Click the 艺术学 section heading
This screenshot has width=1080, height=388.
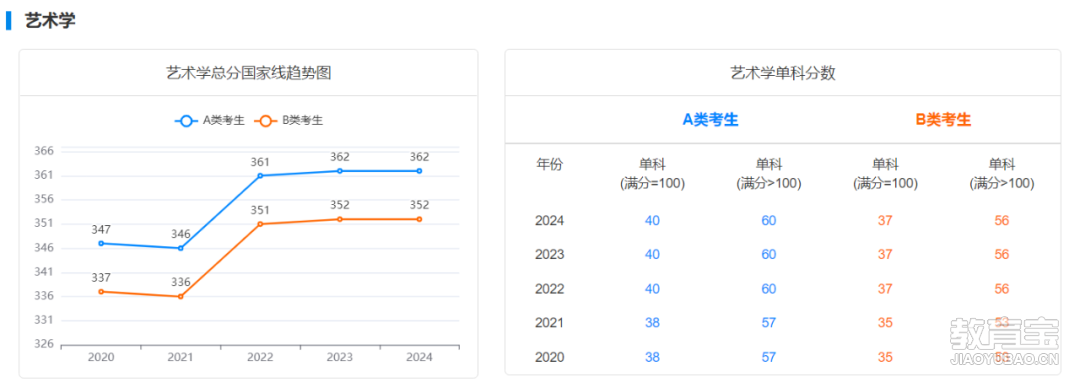[x=50, y=21]
